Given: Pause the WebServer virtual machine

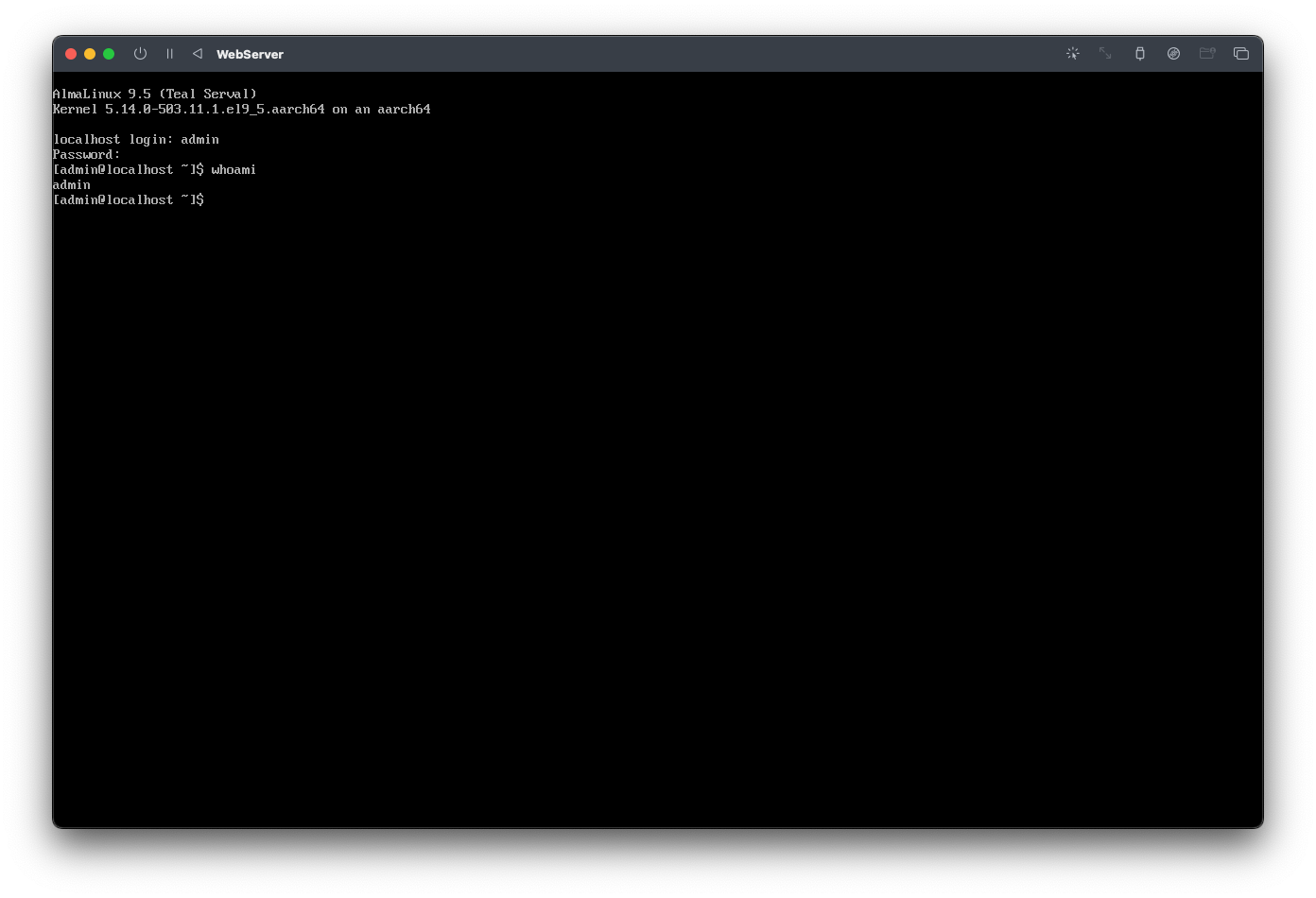Looking at the screenshot, I should (169, 54).
